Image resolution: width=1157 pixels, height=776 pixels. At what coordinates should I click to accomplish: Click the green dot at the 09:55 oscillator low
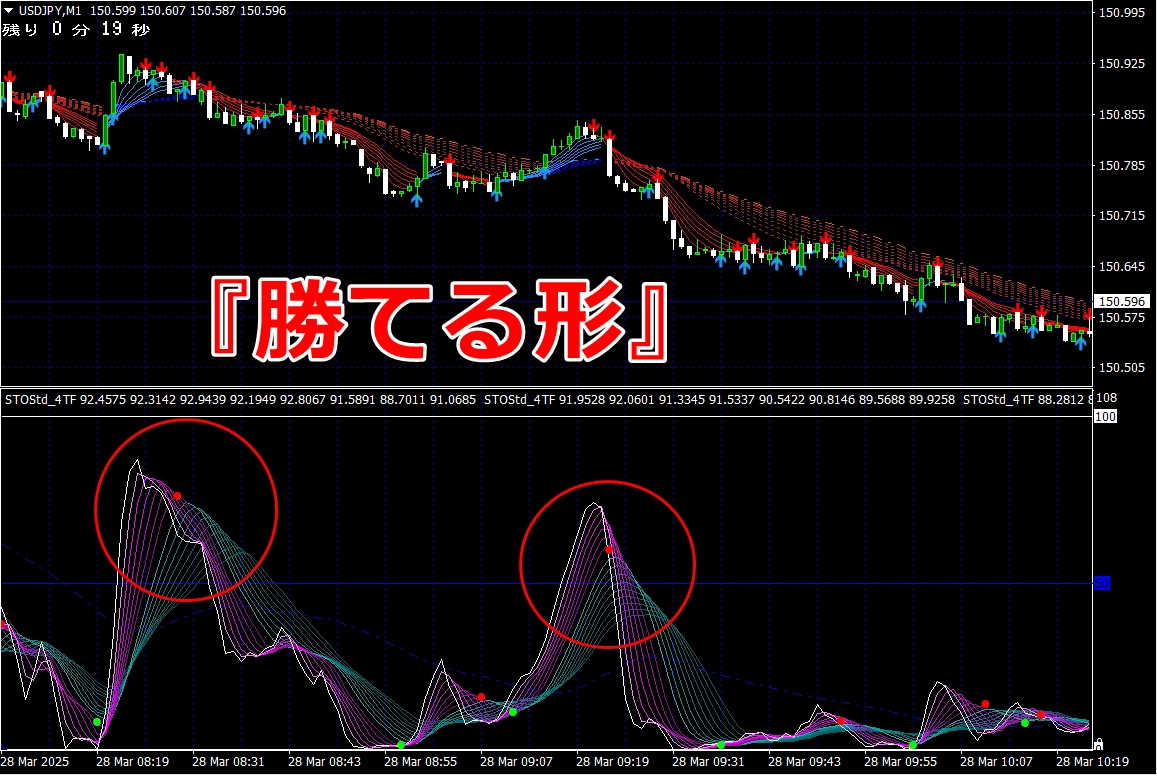coord(913,745)
